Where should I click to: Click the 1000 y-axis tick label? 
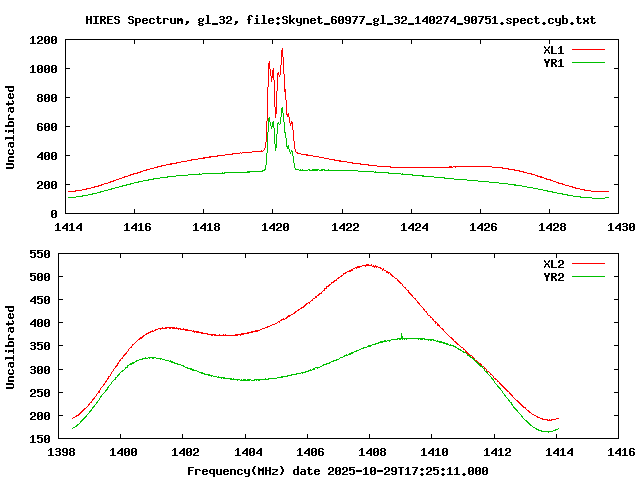tap(43, 69)
